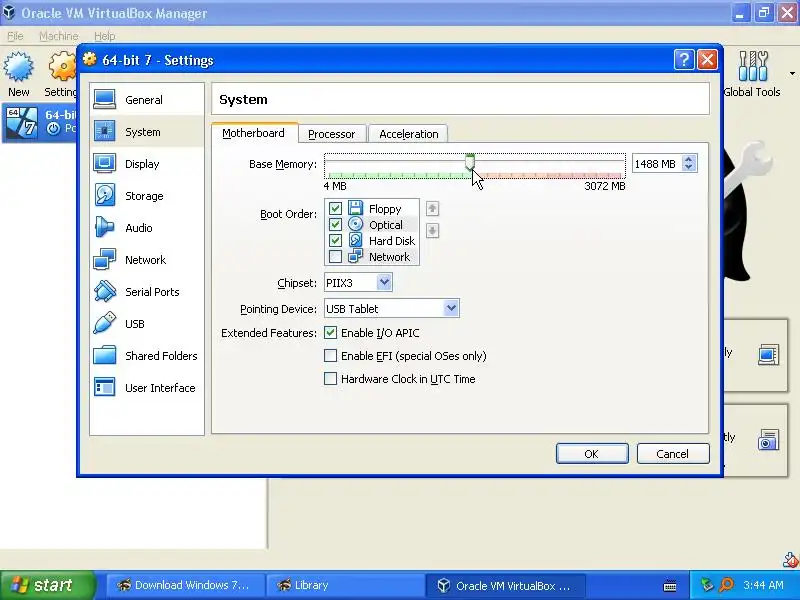Switch to Acceleration tab

409,134
